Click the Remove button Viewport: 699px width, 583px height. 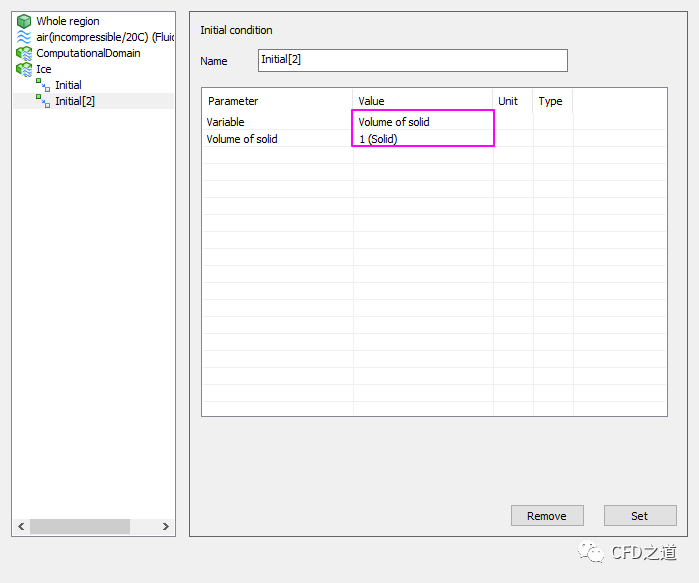(547, 516)
